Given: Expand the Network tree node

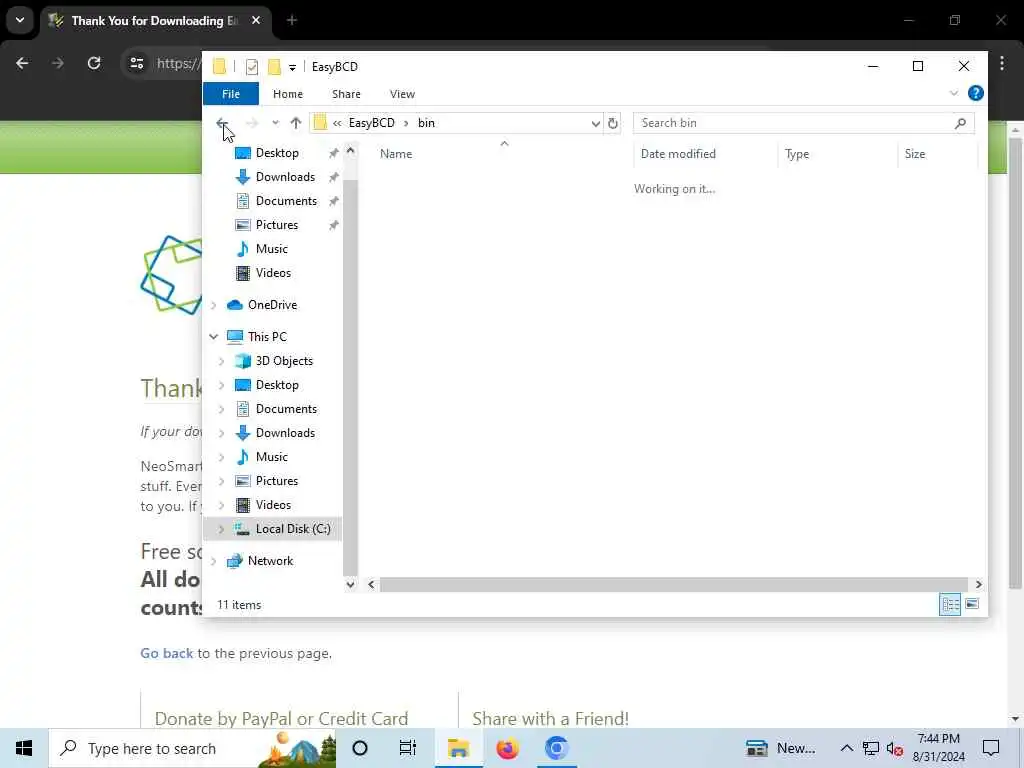Looking at the screenshot, I should coord(214,561).
